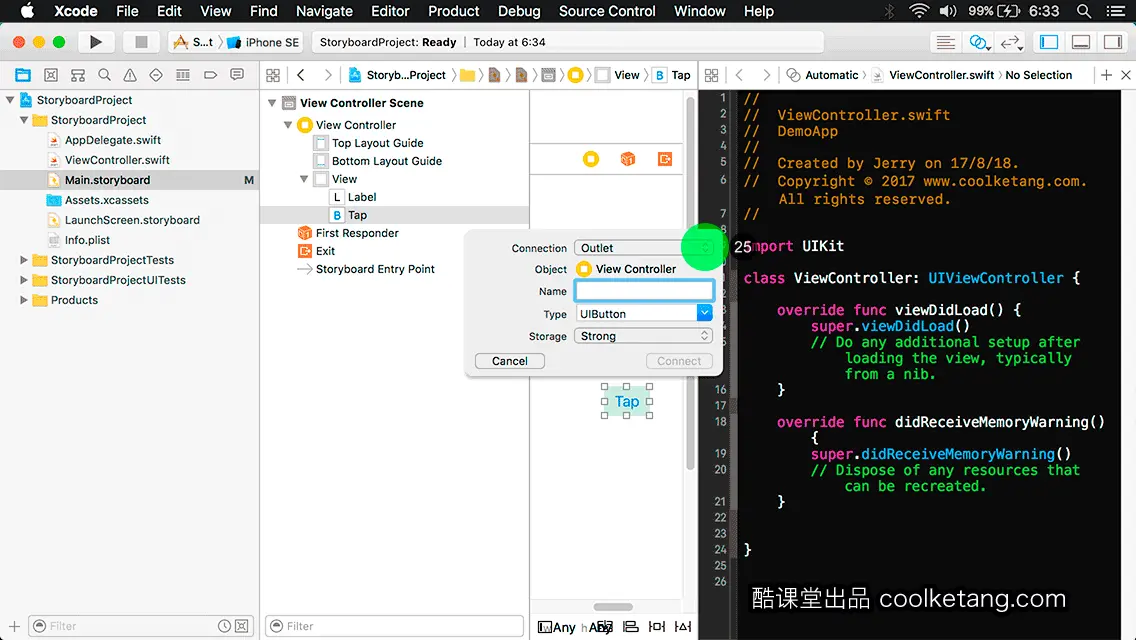Select ViewController.swift in the navigator
Image resolution: width=1136 pixels, height=640 pixels.
117,160
